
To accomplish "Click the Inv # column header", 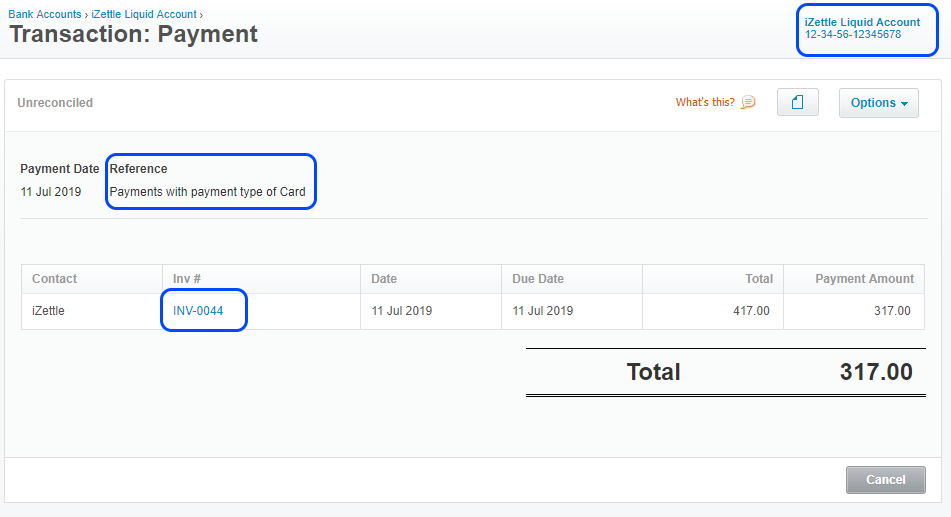I will coord(188,279).
